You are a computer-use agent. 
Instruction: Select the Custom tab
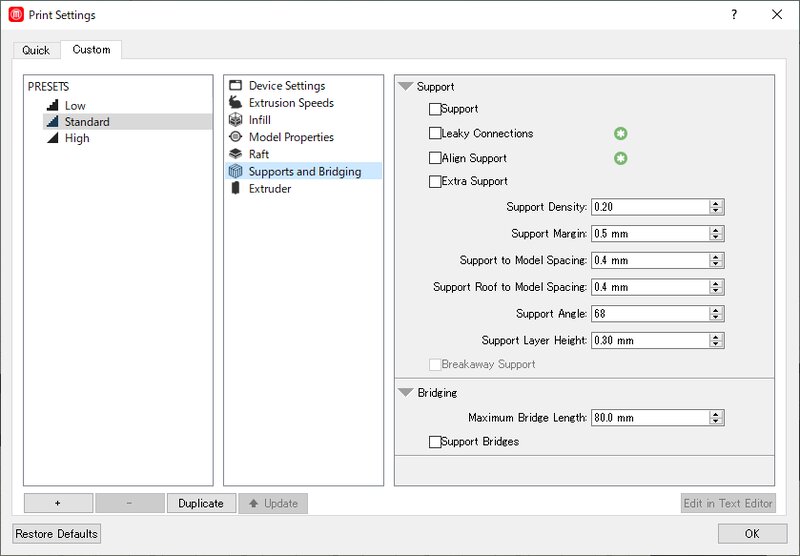tap(91, 49)
